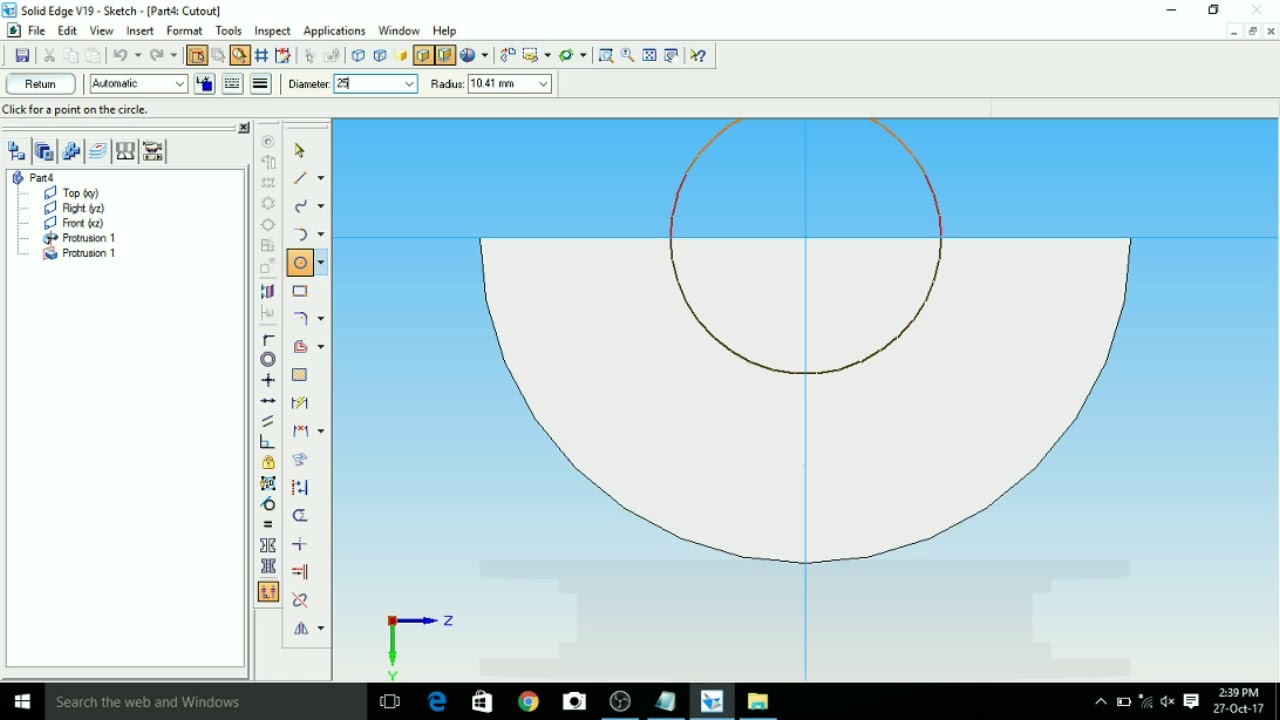The width and height of the screenshot is (1280, 720).
Task: Select the SmartDimension tool
Action: 300,403
